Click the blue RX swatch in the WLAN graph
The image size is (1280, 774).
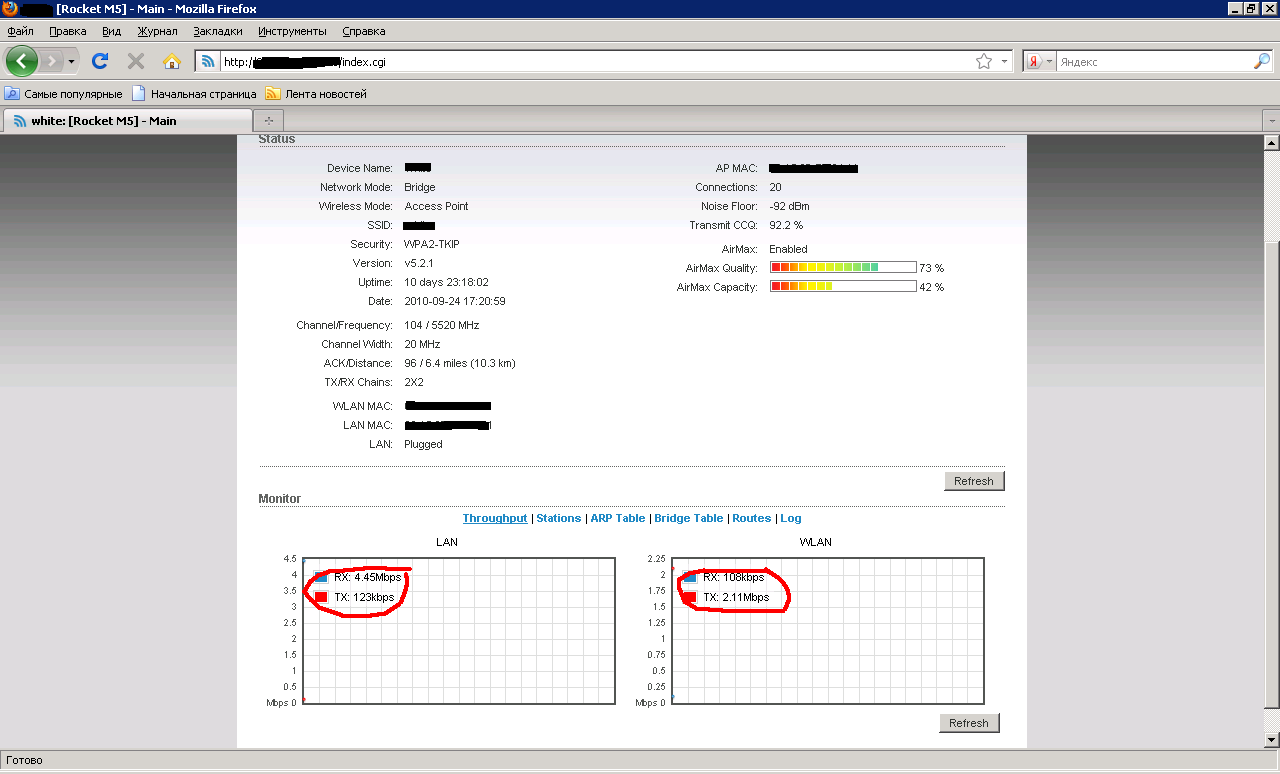(x=690, y=577)
